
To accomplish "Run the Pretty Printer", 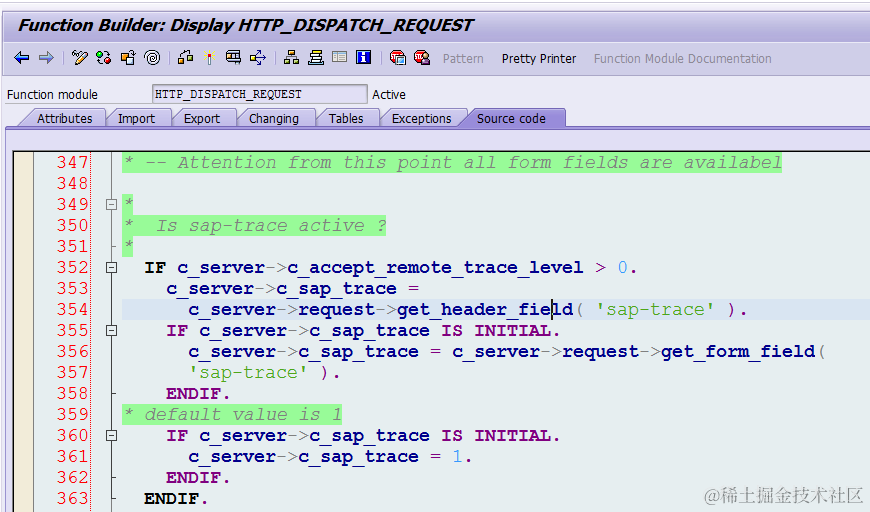I will click(x=539, y=59).
